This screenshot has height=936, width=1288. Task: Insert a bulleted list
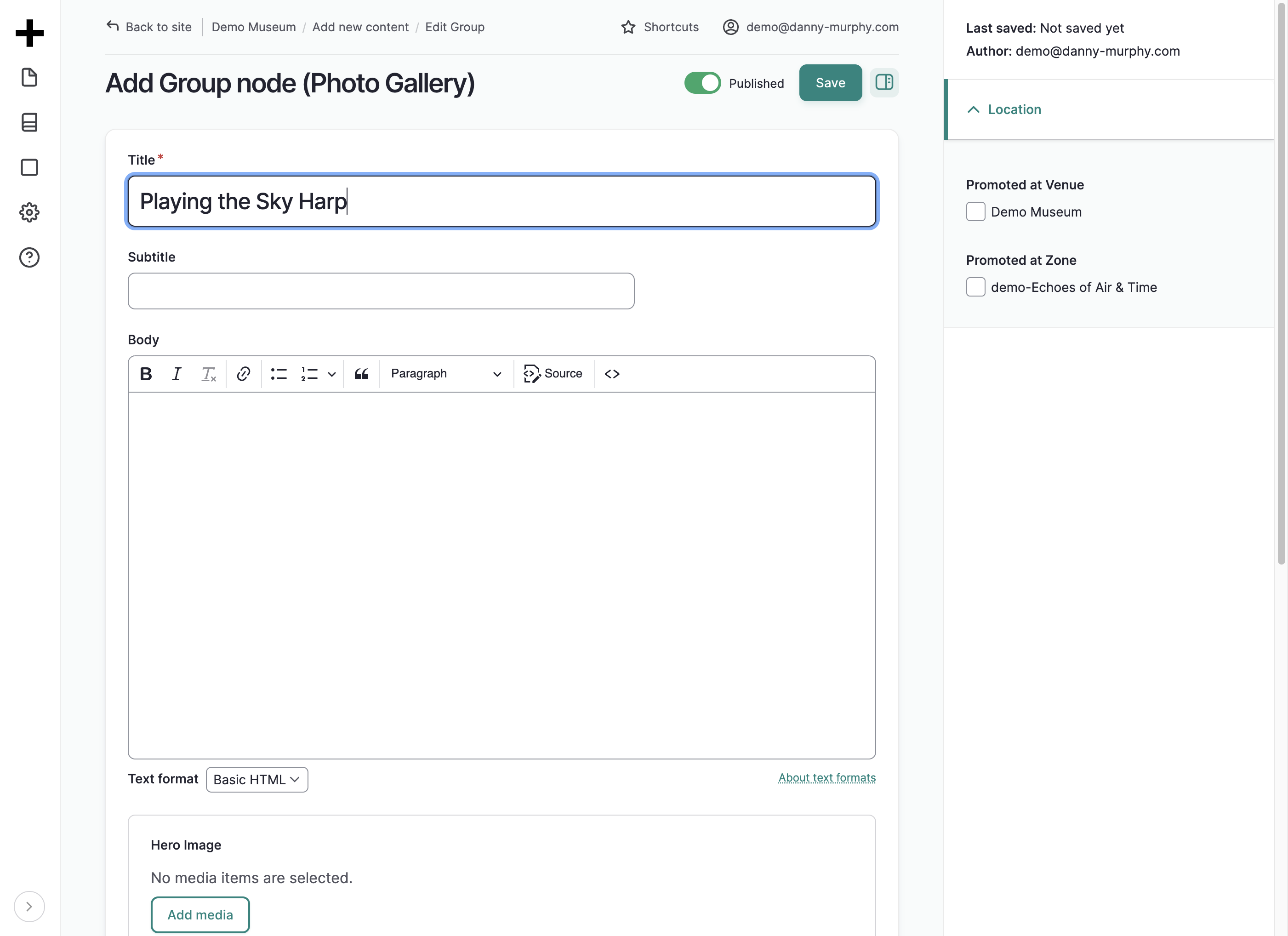(279, 374)
